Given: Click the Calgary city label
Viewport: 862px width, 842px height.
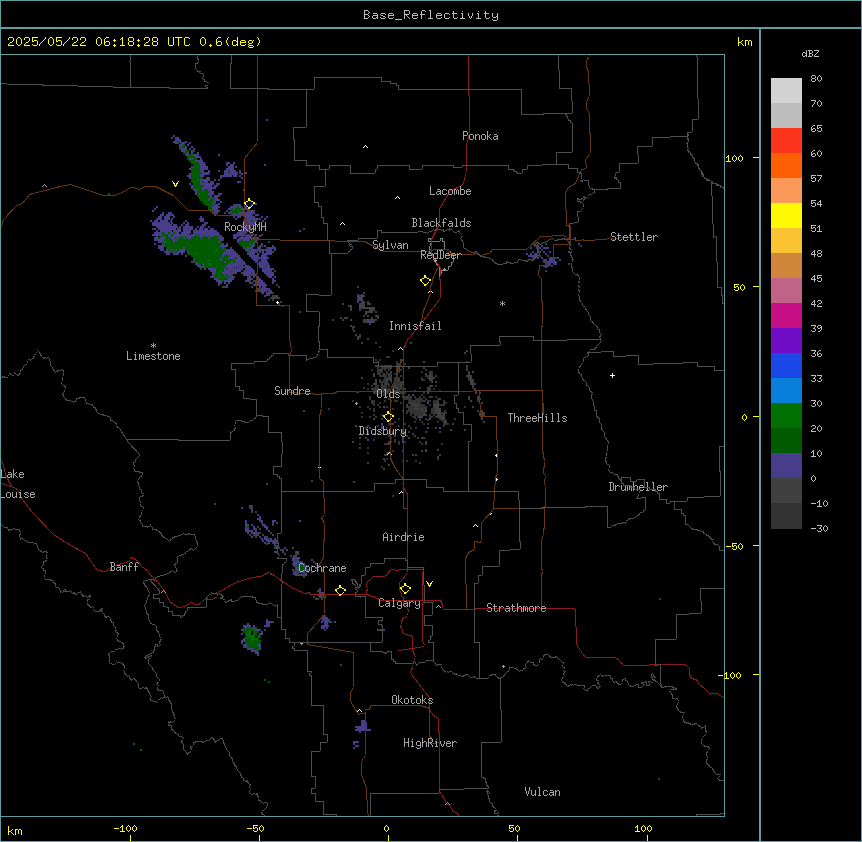Looking at the screenshot, I should click(x=399, y=603).
